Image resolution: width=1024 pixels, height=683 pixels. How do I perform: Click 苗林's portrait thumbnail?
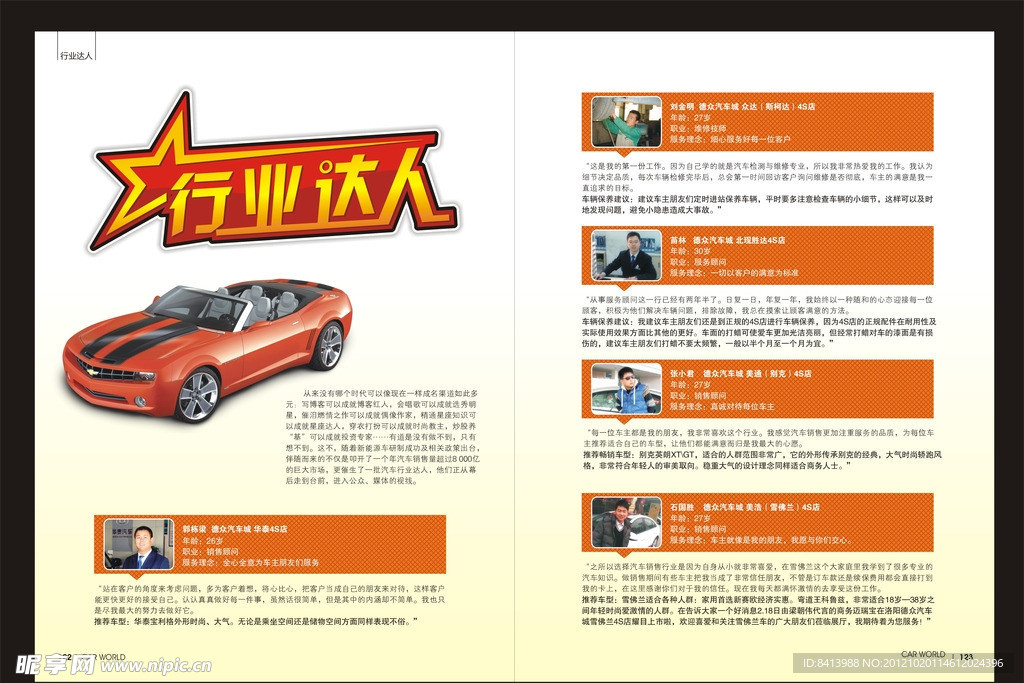point(626,255)
